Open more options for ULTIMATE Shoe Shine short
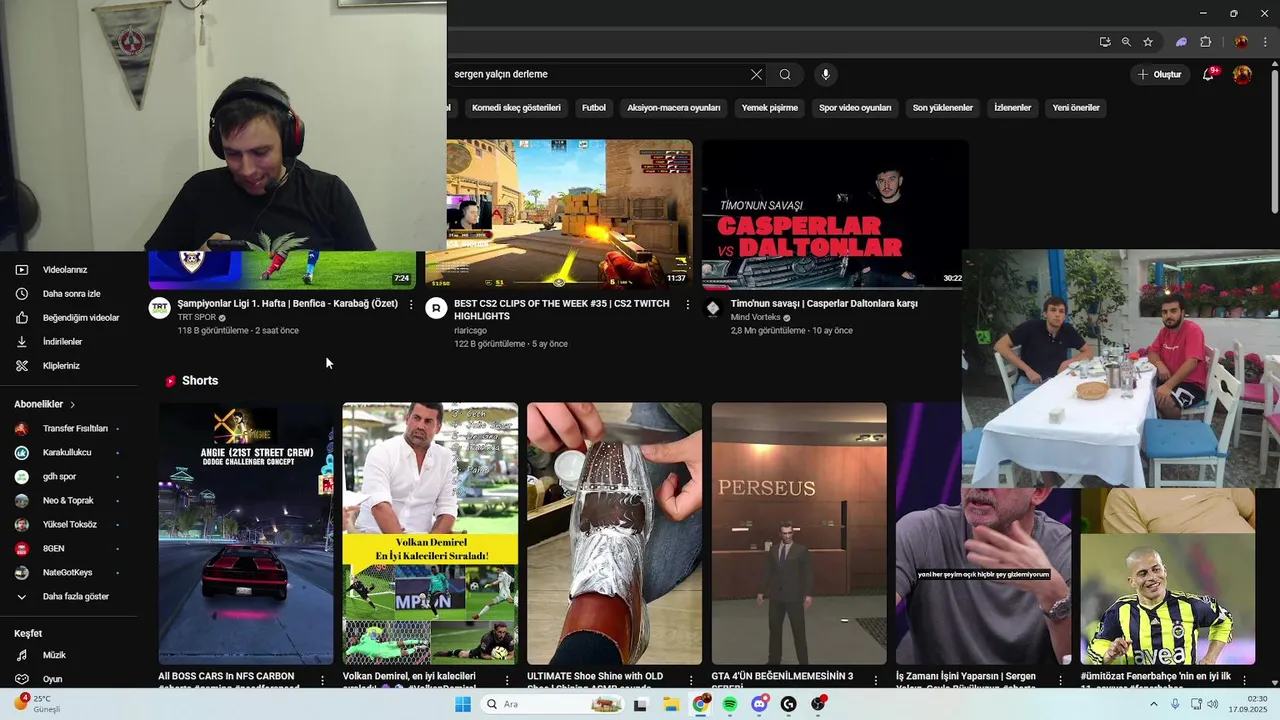This screenshot has width=1280, height=720. coord(691,680)
